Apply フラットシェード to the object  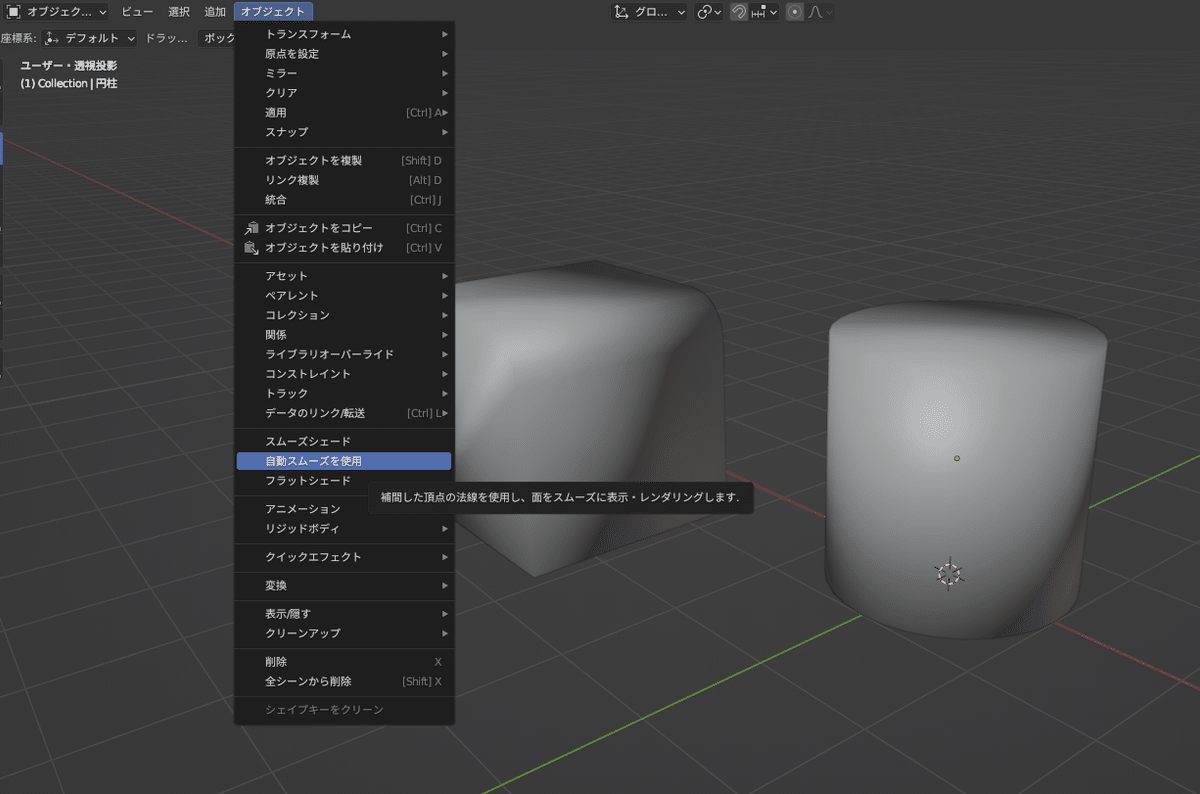click(x=344, y=481)
